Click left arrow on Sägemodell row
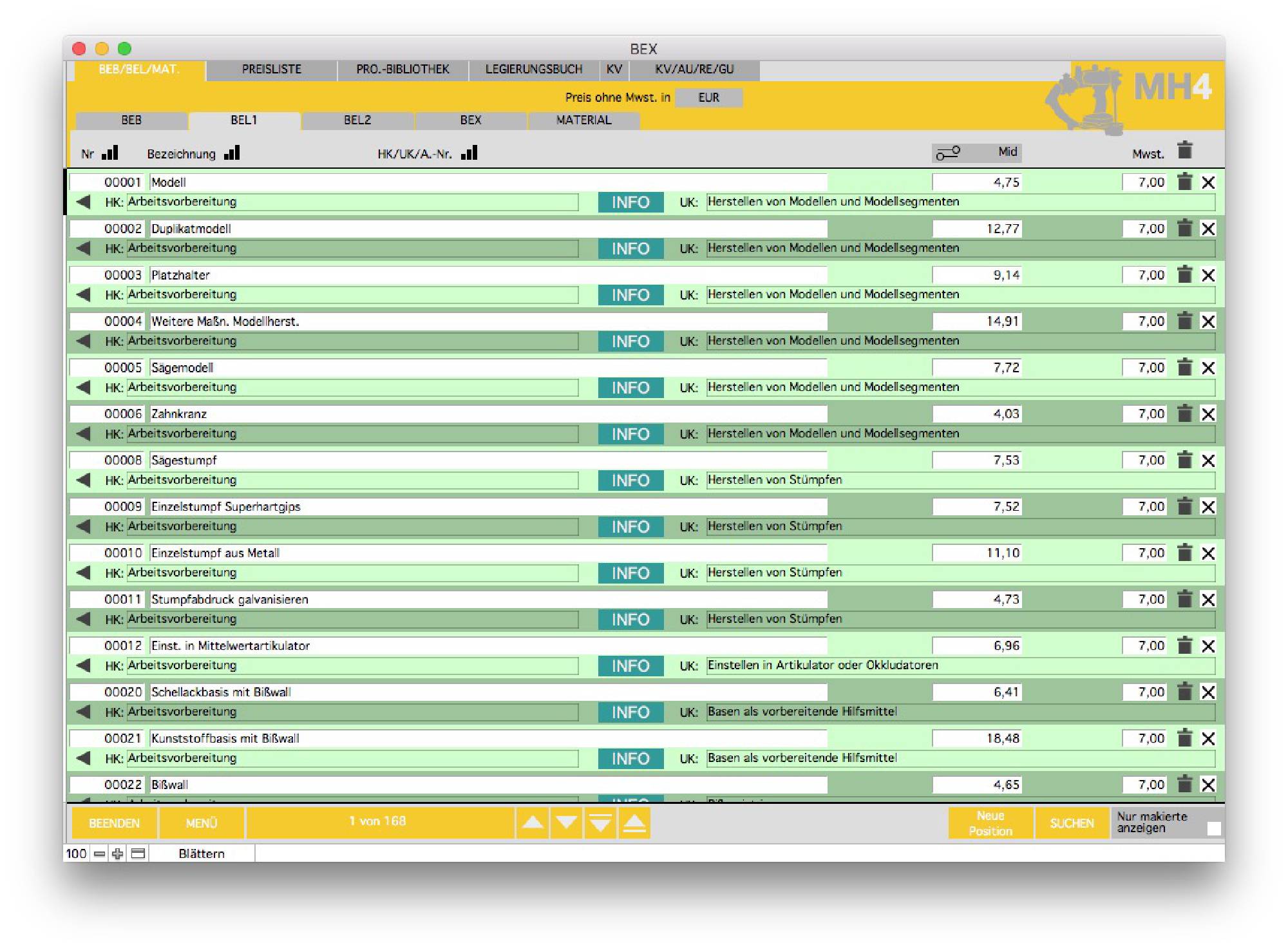Viewport: 1288px width, 952px height. pyautogui.click(x=83, y=387)
